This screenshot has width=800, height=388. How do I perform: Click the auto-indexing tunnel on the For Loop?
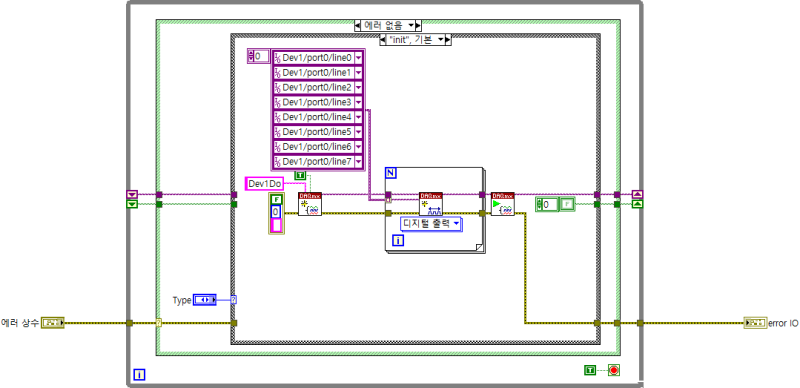[388, 199]
